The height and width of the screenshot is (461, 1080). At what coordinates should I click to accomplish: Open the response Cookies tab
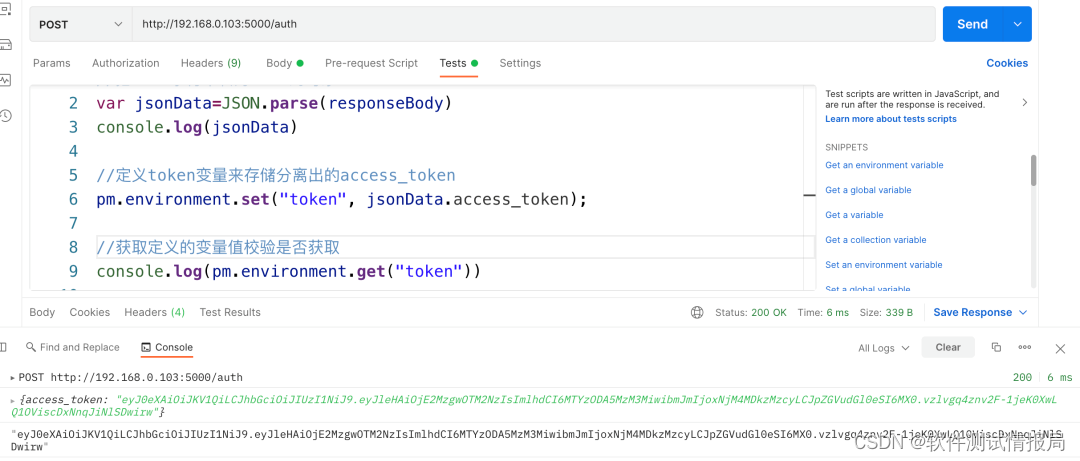(90, 312)
